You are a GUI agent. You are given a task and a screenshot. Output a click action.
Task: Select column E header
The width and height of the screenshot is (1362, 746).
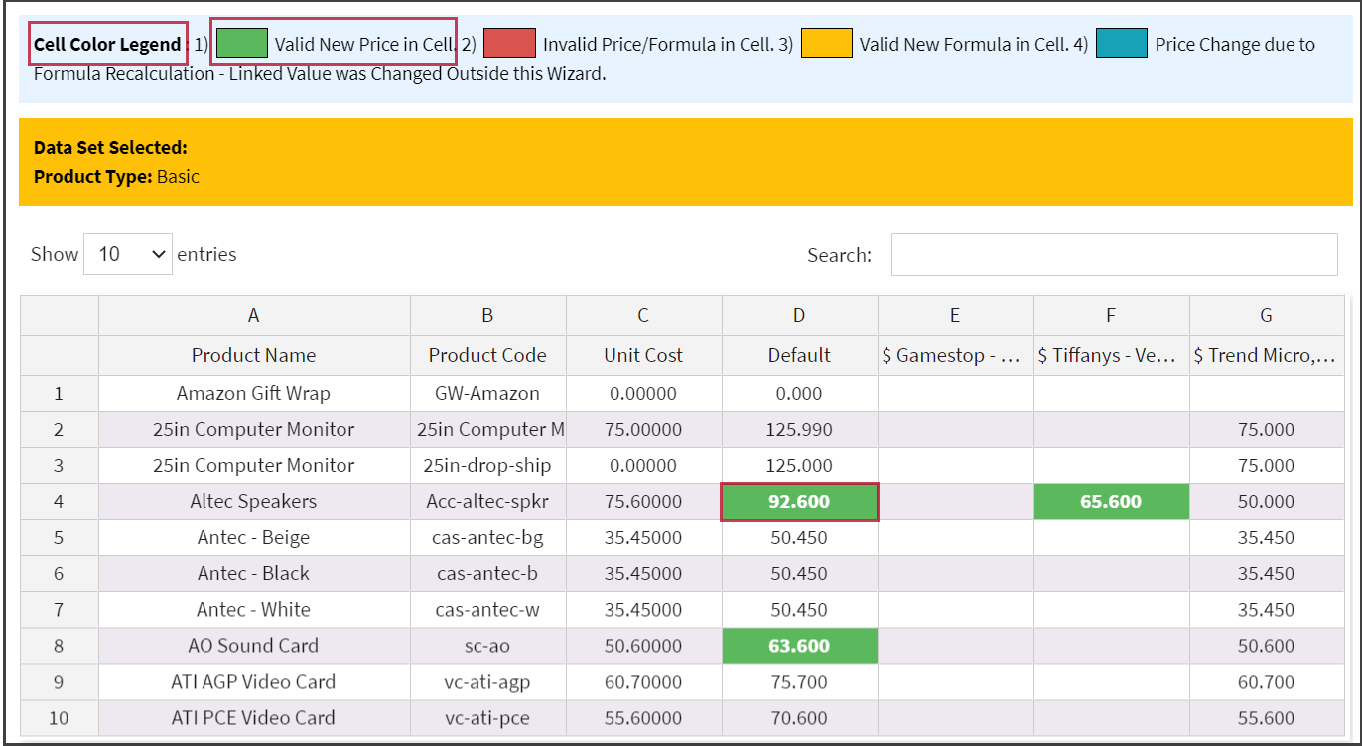tap(956, 315)
